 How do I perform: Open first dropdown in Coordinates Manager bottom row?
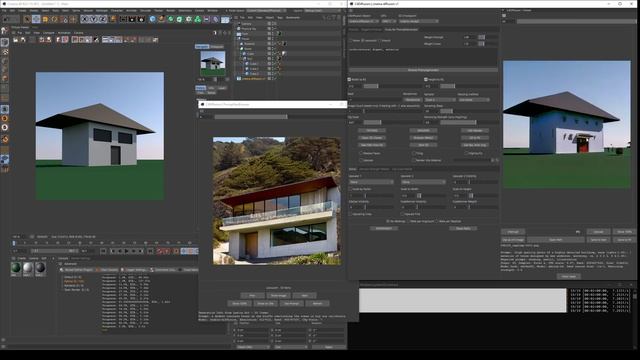pos(253,347)
